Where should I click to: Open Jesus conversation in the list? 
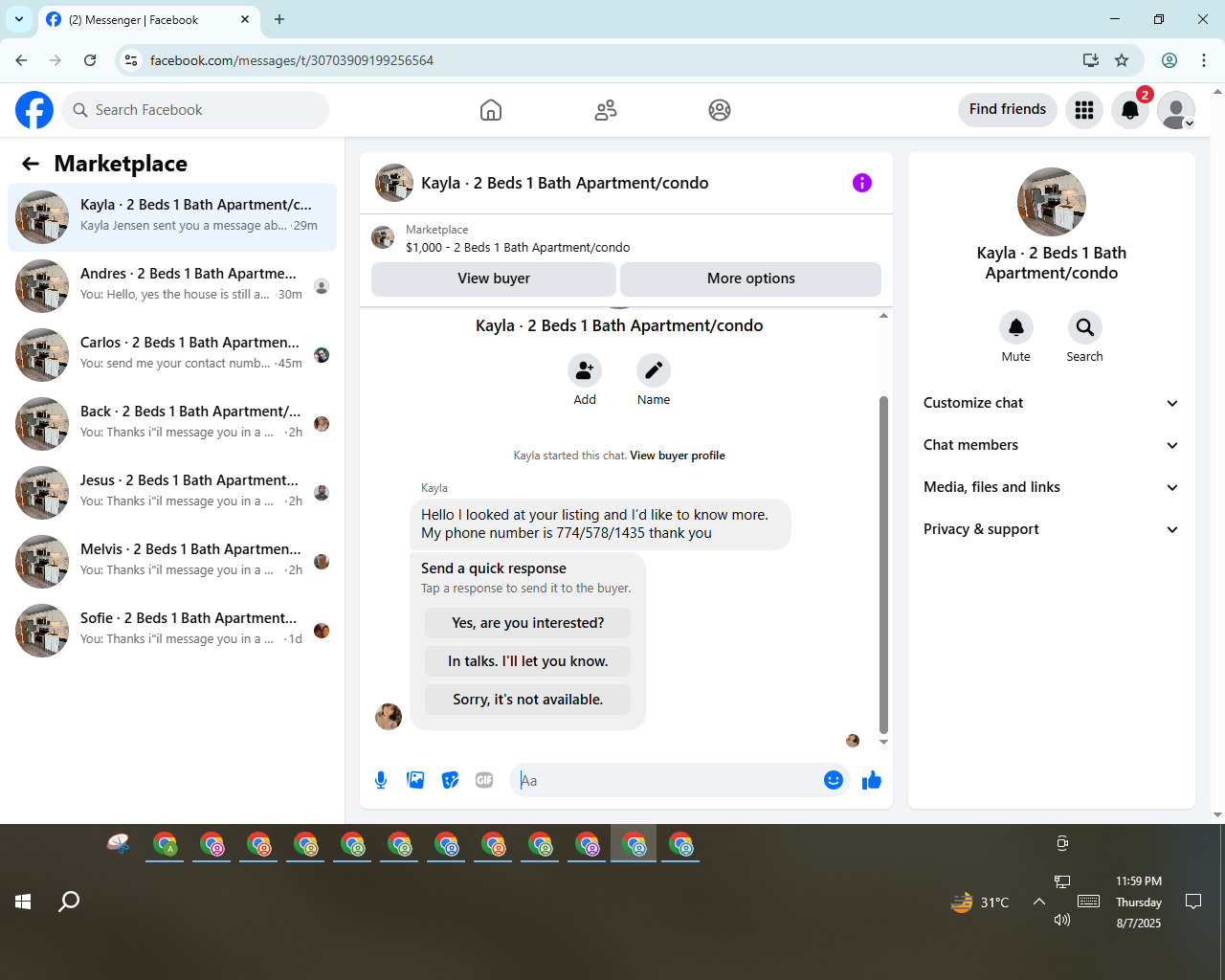point(172,493)
